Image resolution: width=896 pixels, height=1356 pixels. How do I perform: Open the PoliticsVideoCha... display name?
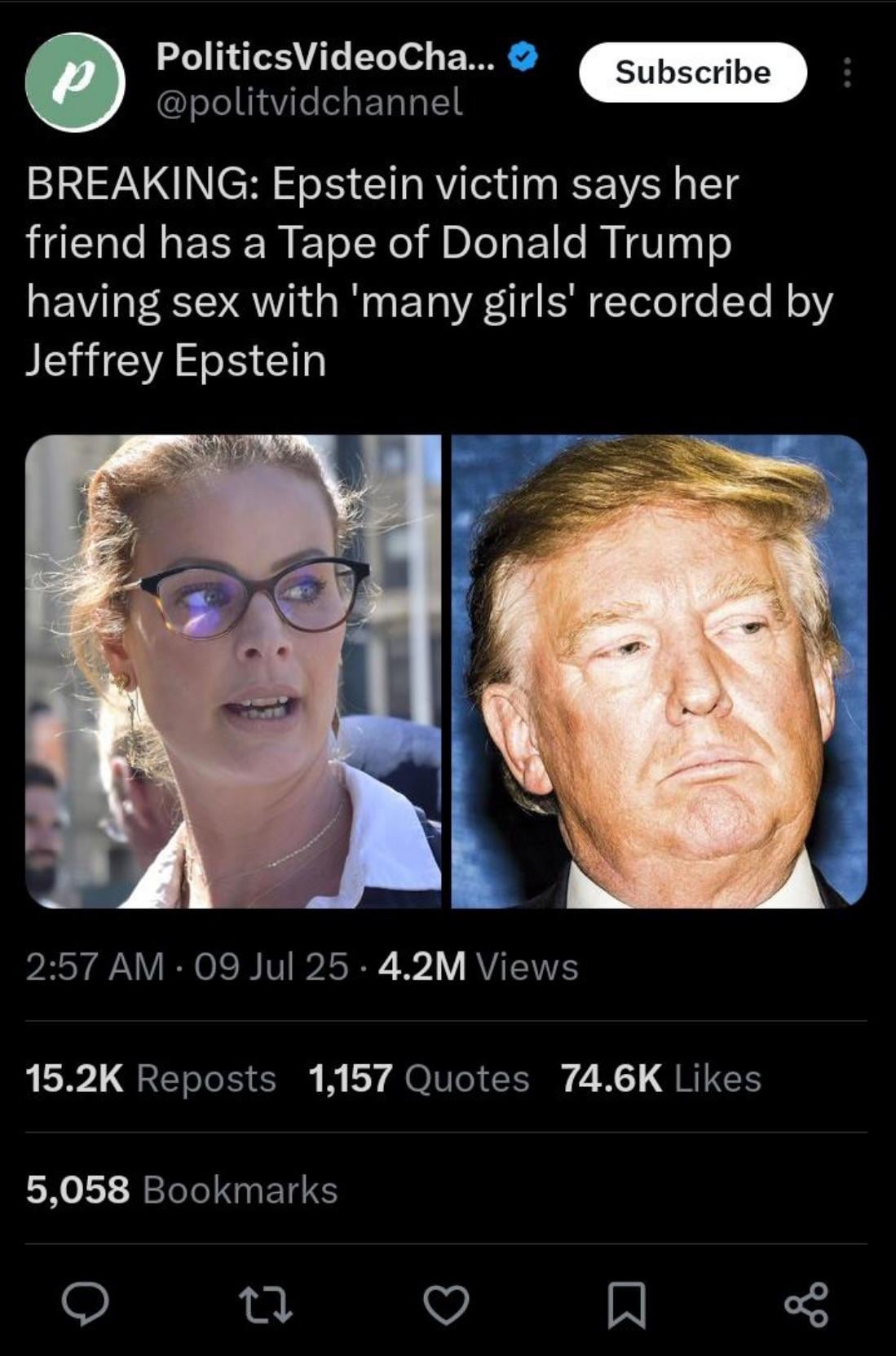[324, 56]
